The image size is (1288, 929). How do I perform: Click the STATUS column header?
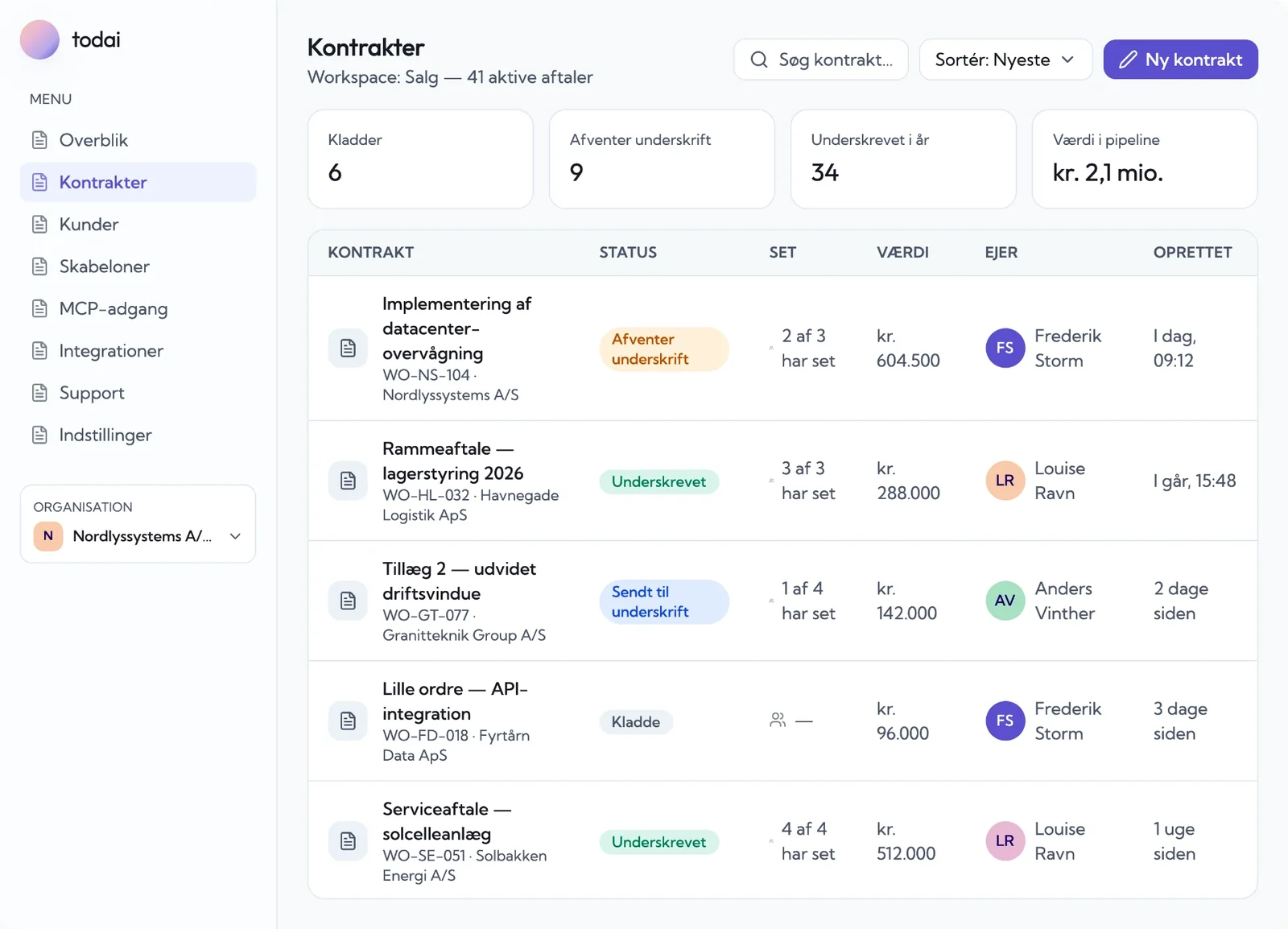pos(628,252)
